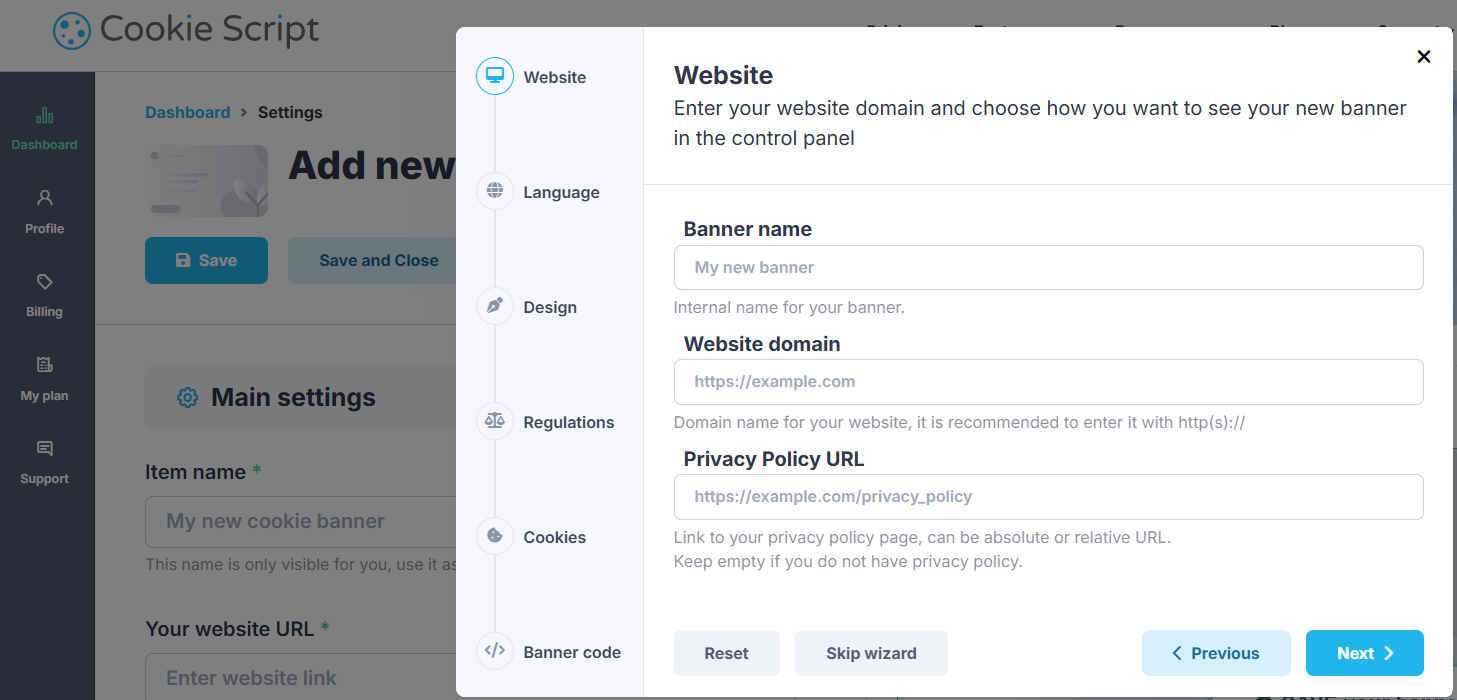Go back with the Previous button

[1215, 653]
